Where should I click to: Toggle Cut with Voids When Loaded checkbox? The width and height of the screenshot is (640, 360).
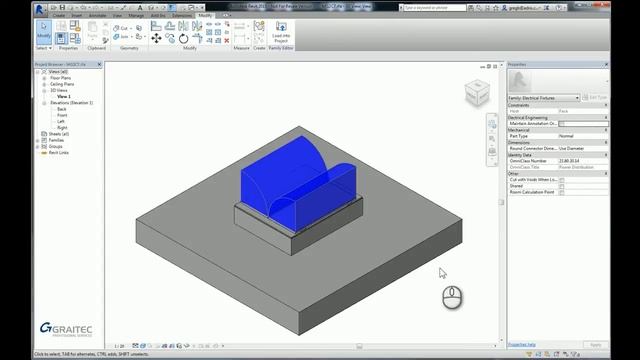click(562, 180)
